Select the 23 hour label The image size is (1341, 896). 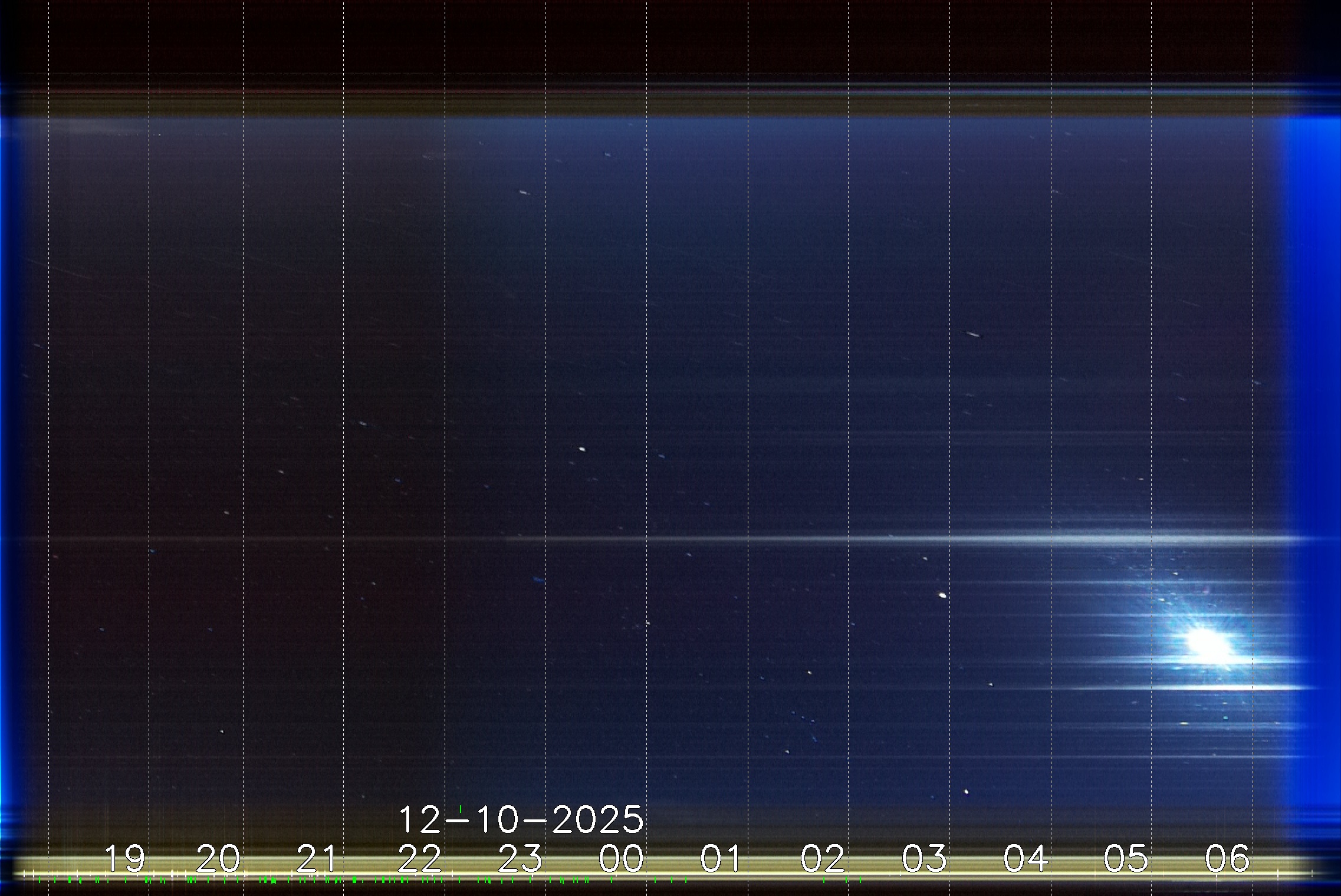click(520, 858)
